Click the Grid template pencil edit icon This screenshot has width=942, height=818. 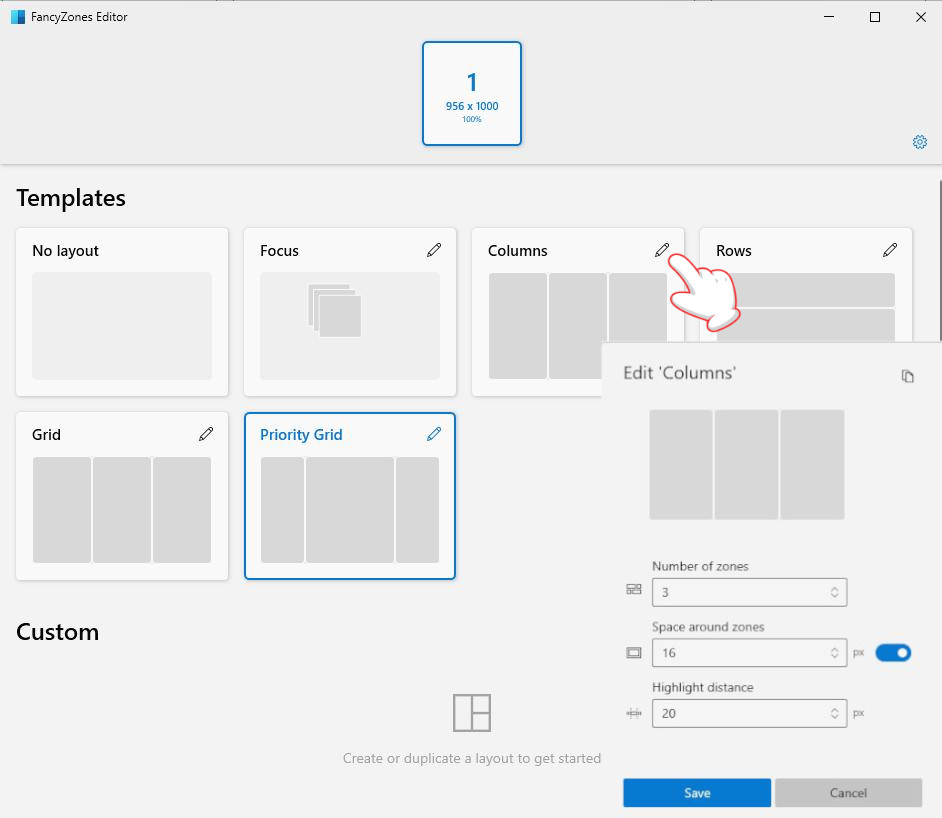click(205, 434)
